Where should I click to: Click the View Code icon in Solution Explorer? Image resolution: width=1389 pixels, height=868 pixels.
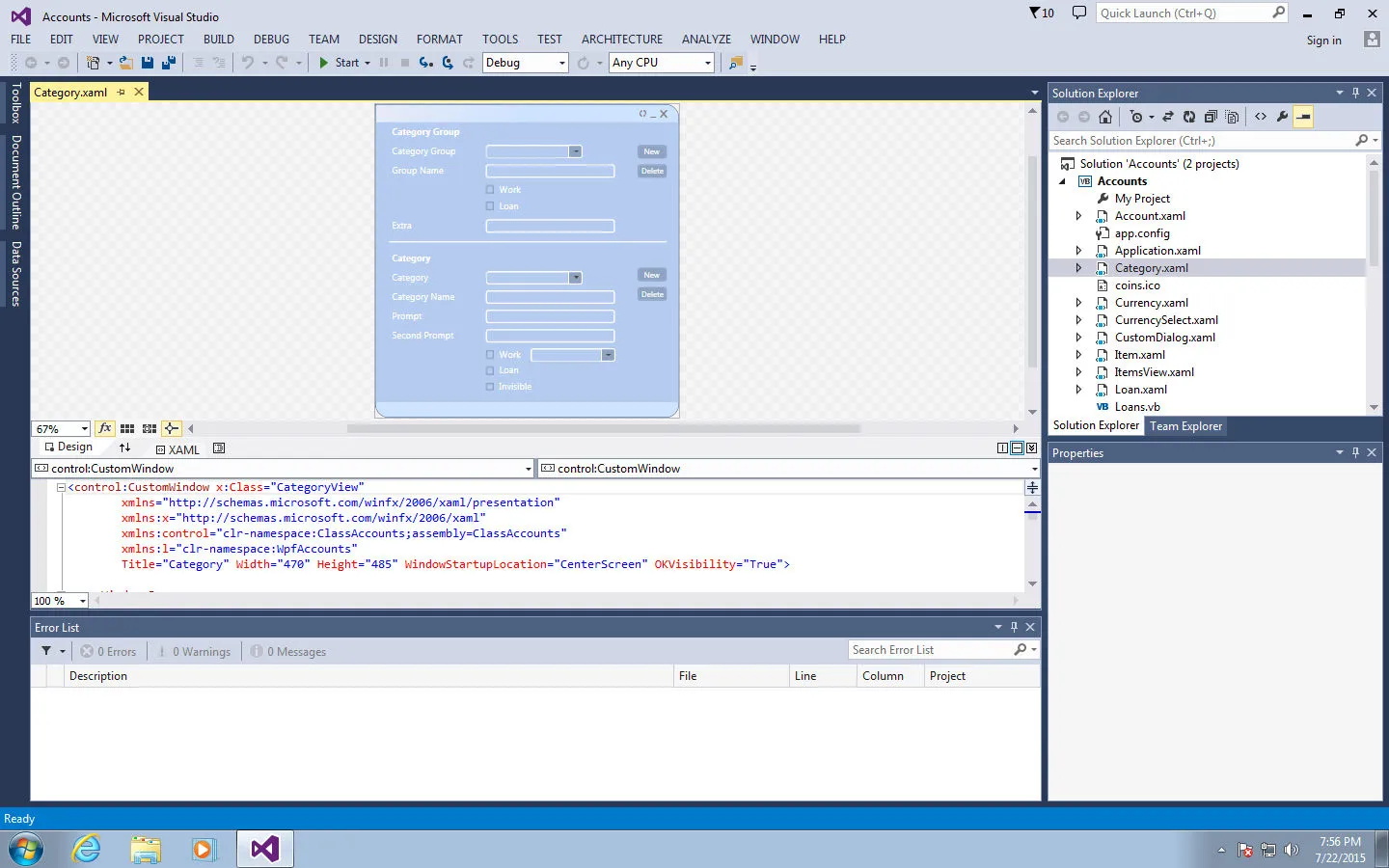[1261, 117]
